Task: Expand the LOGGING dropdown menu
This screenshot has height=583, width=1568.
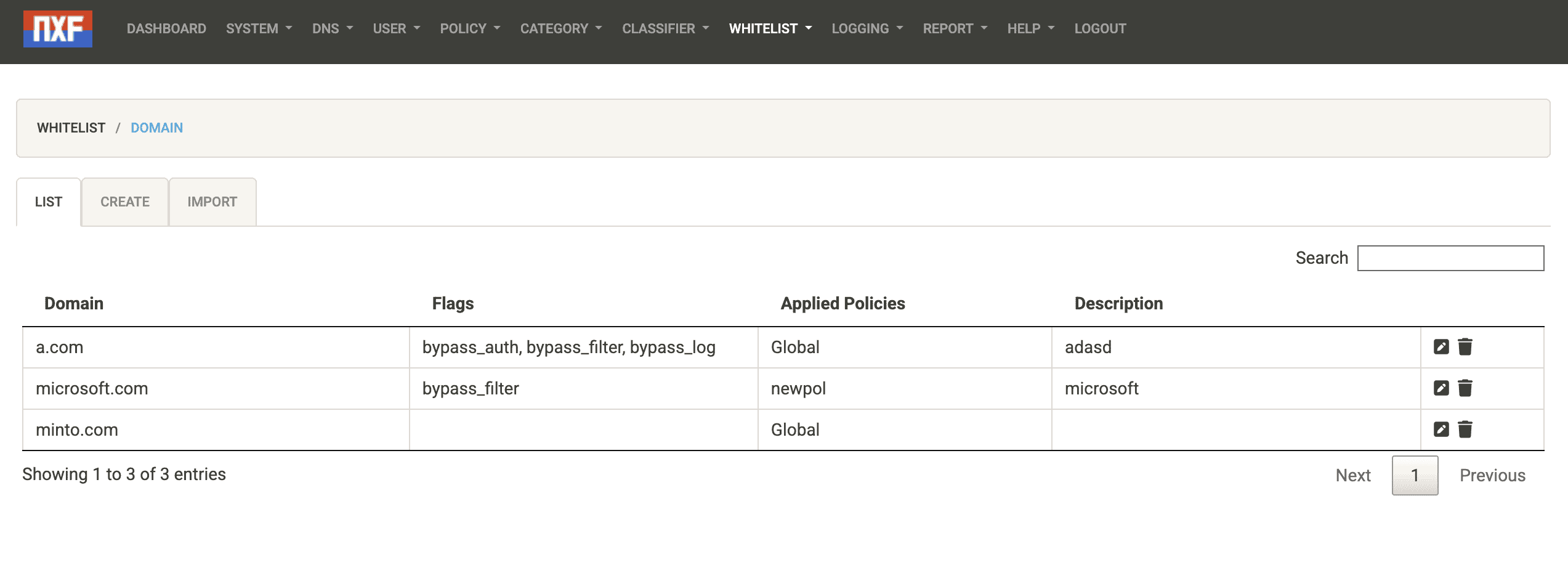Action: 867,29
